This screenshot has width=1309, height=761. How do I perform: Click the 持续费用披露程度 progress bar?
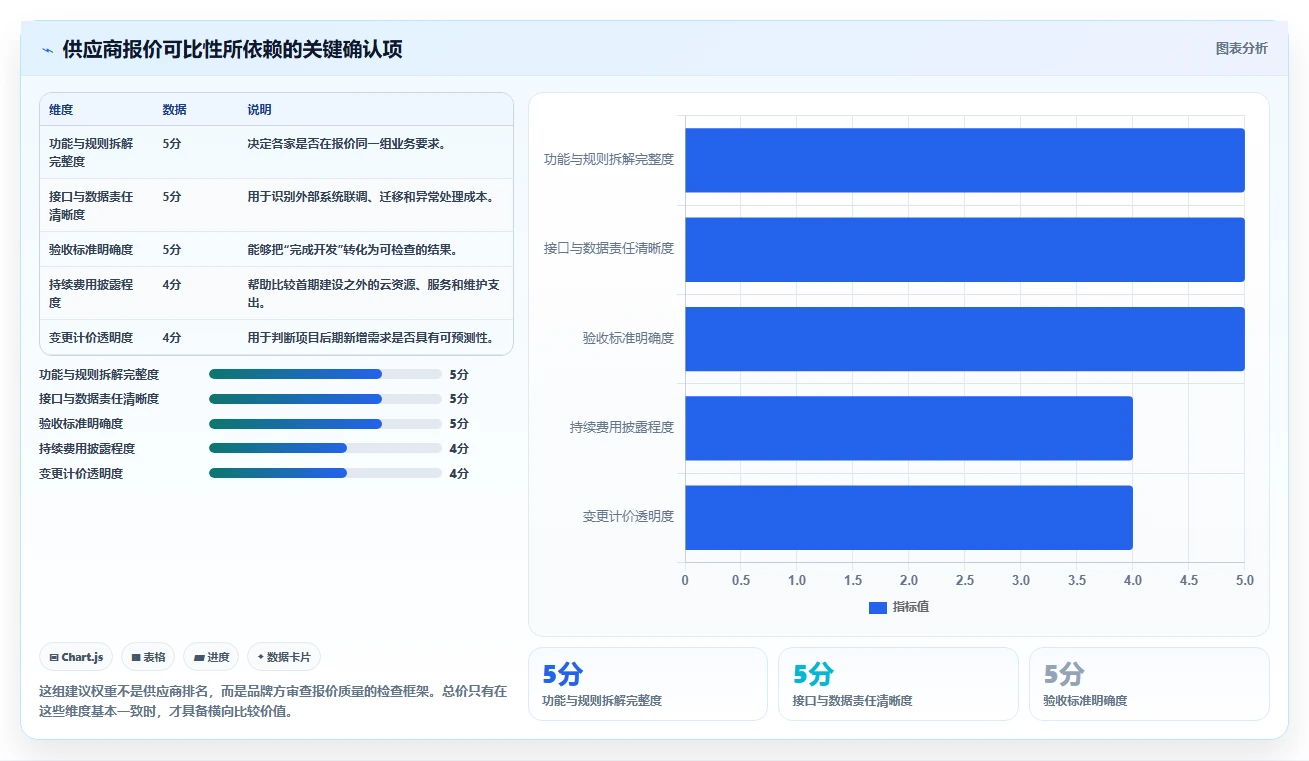[325, 449]
